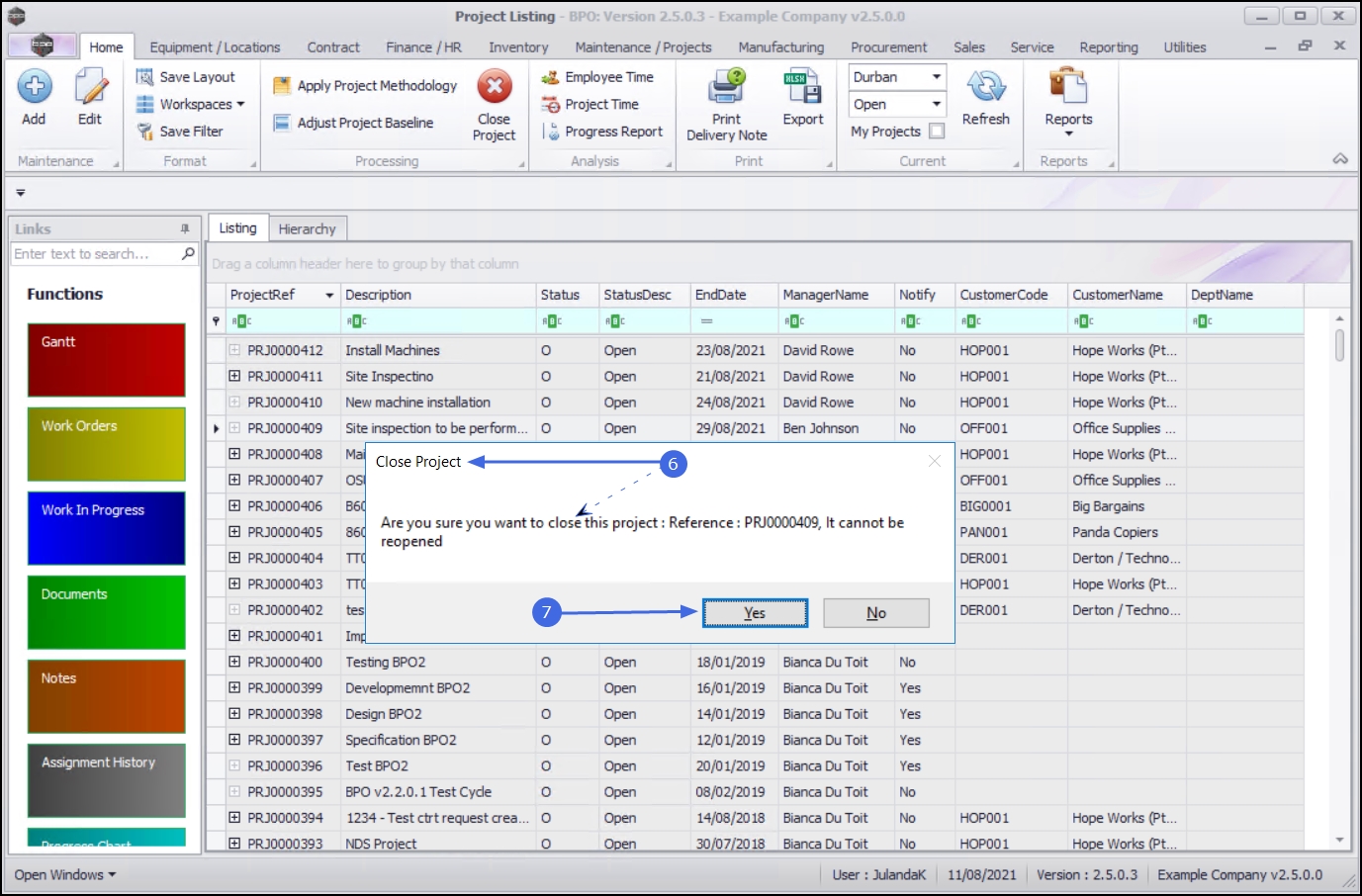
Task: Open the Open status dropdown
Action: 936,104
